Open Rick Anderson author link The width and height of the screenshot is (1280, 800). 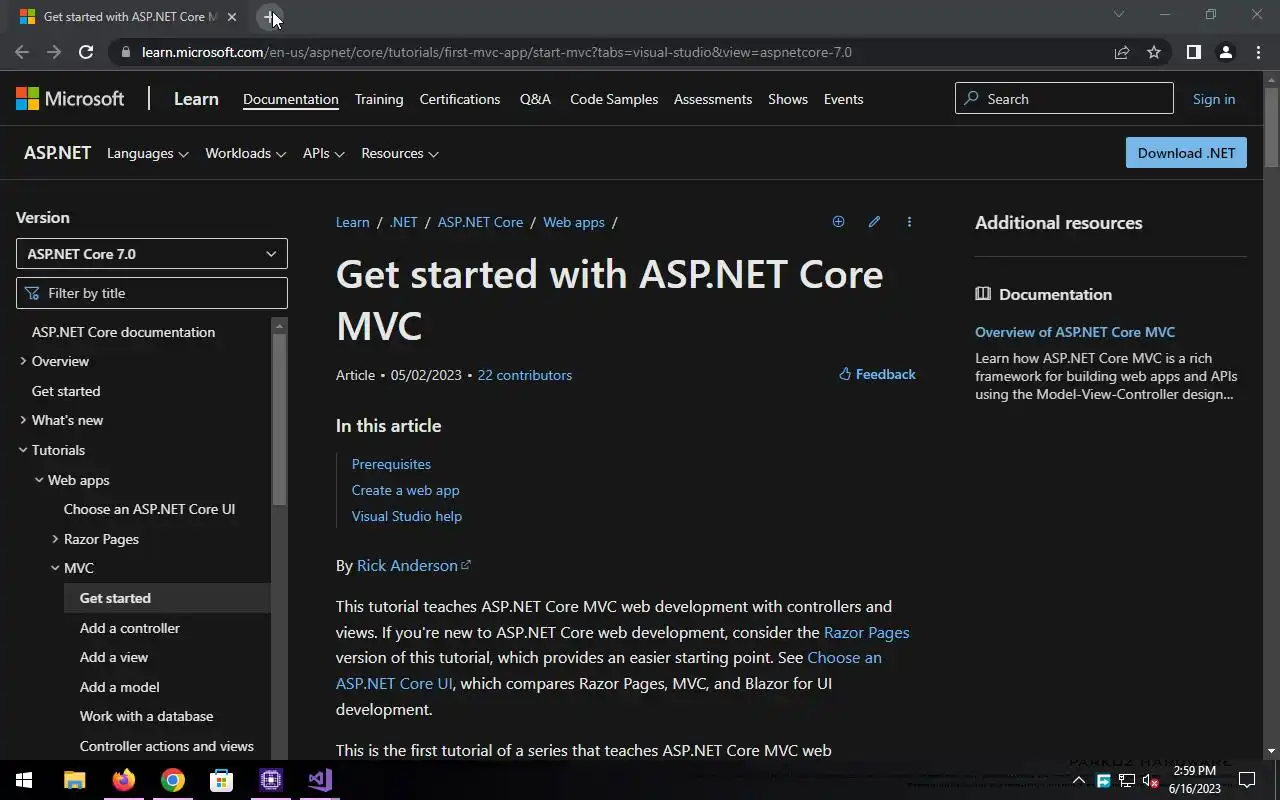(x=413, y=565)
